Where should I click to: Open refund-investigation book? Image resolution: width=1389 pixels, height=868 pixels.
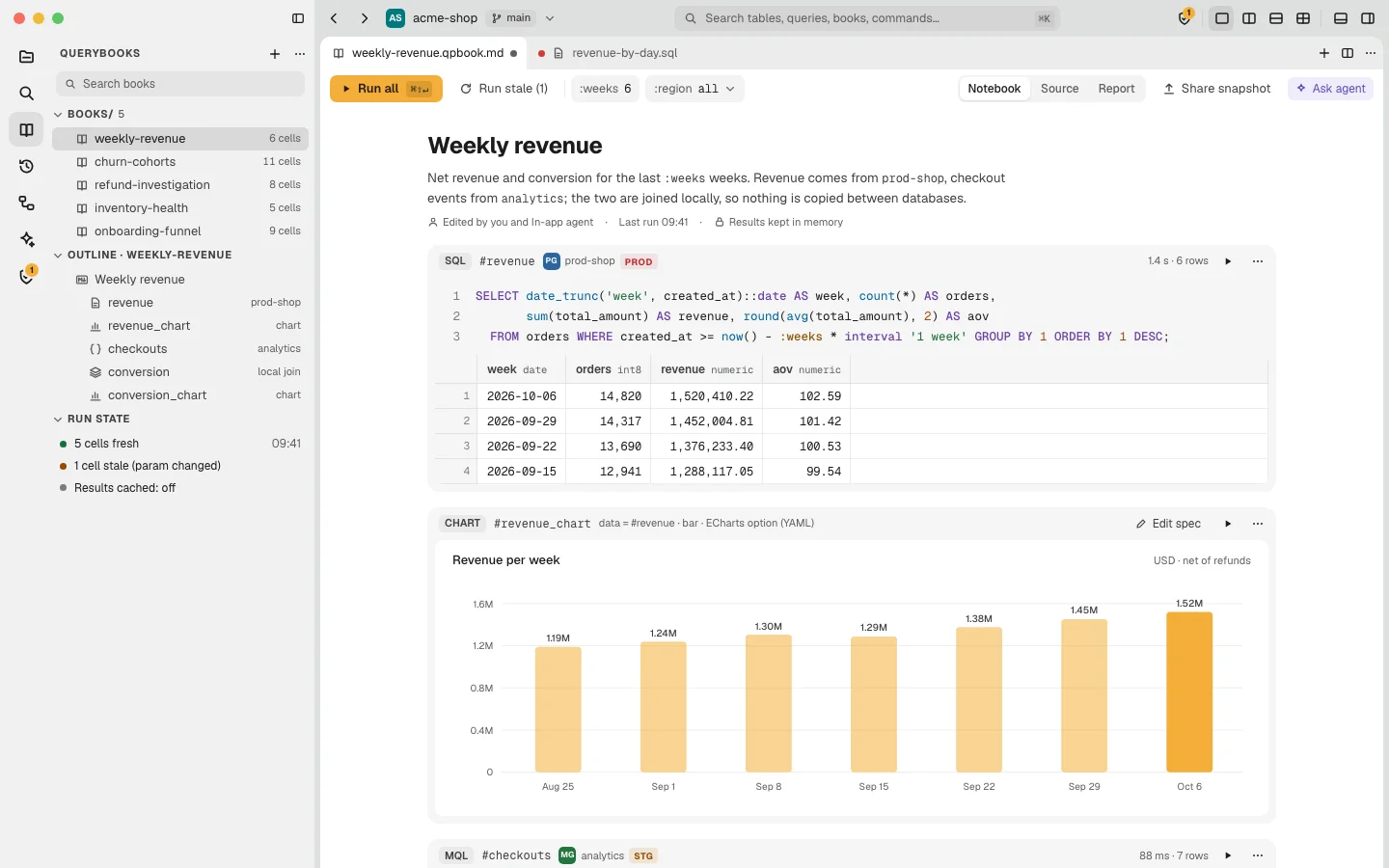[x=180, y=185]
